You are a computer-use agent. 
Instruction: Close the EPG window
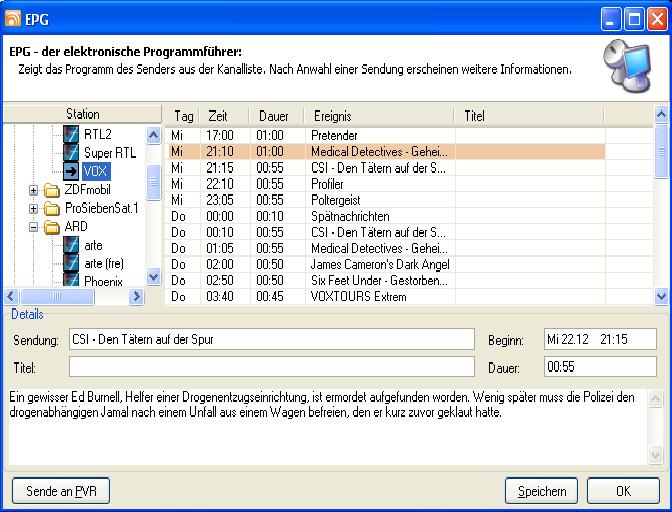click(657, 19)
